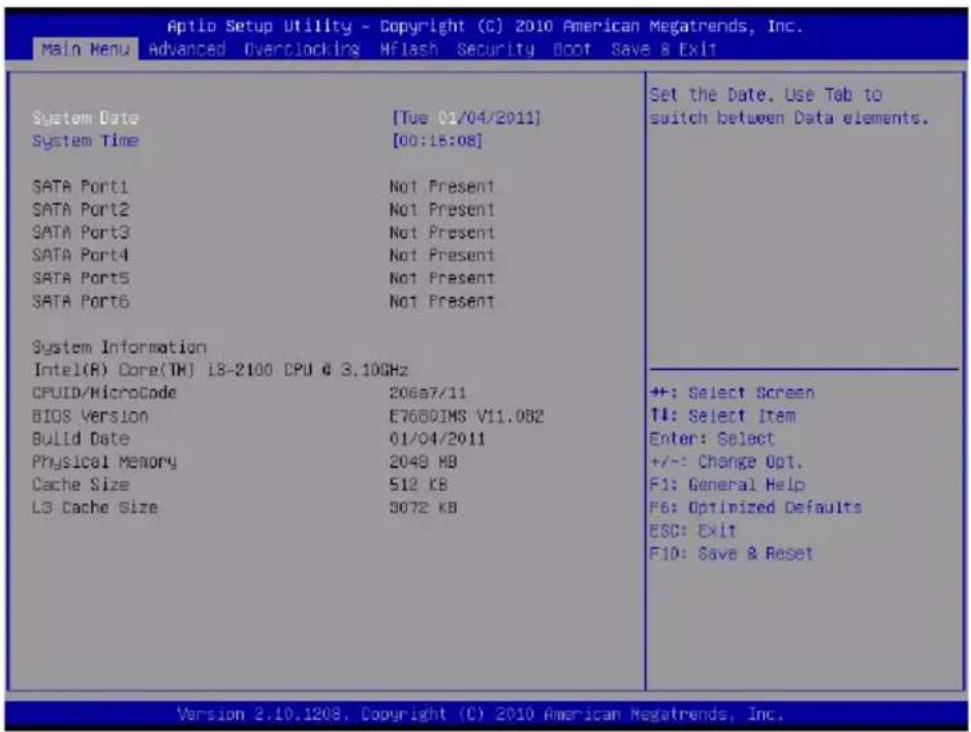
Task: Click the 3072 KB L3 cache value
Action: (x=423, y=508)
